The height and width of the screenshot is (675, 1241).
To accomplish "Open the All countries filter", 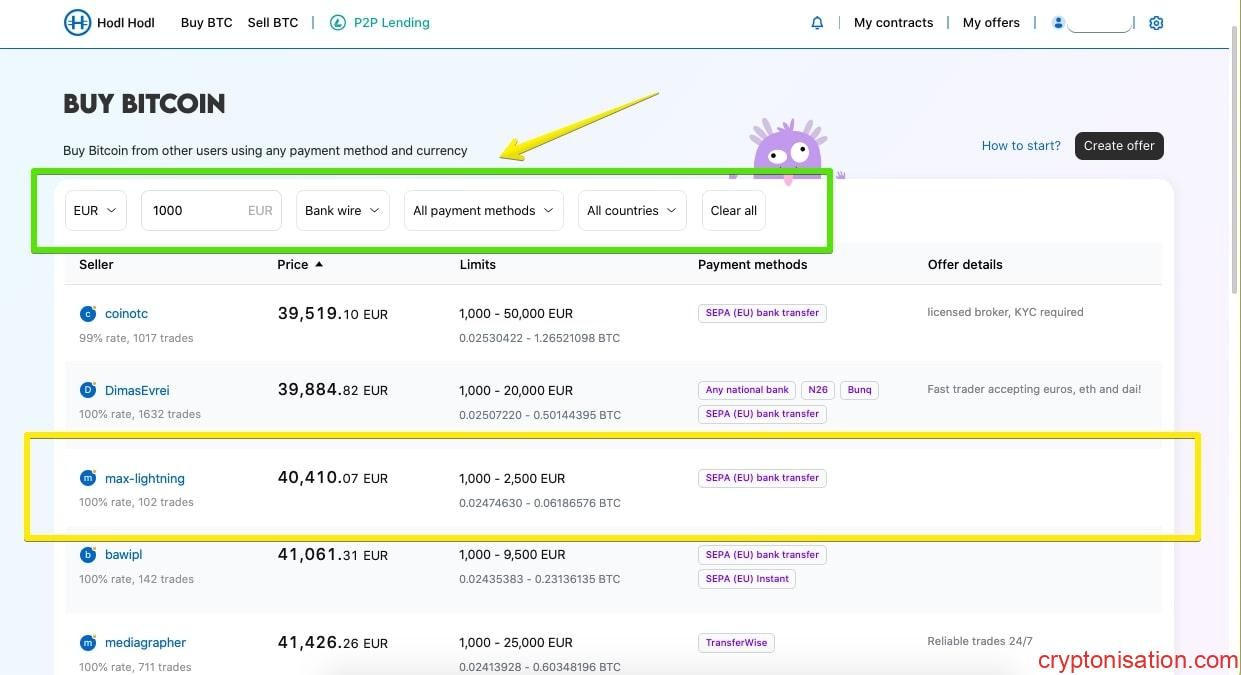I will tap(631, 211).
